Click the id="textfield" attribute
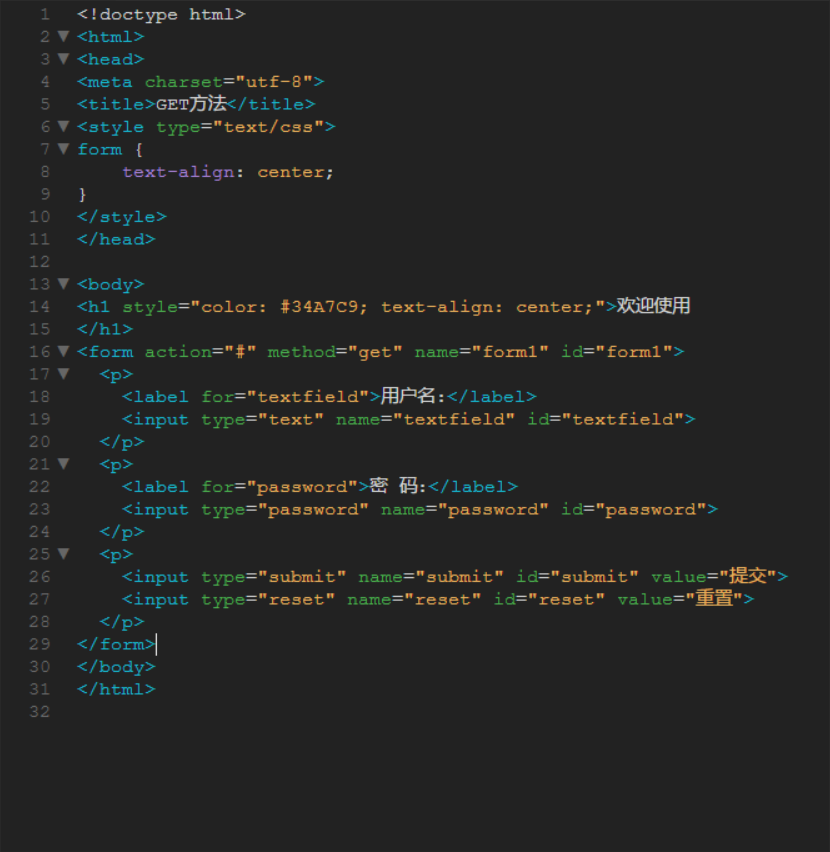830x852 pixels. pos(606,419)
